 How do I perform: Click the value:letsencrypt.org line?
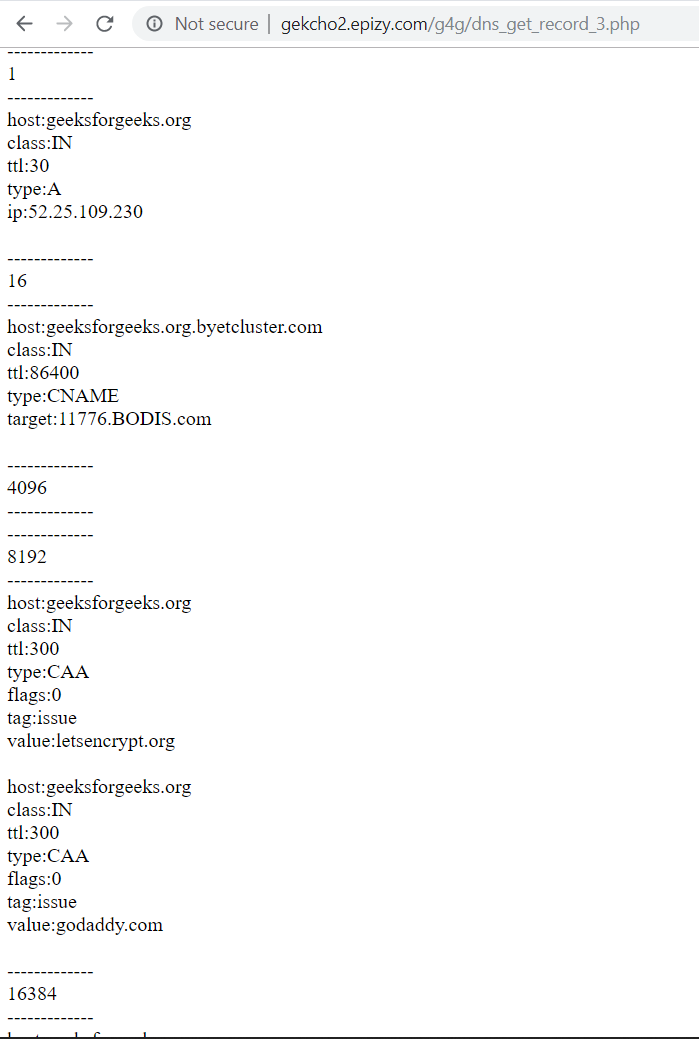[91, 741]
